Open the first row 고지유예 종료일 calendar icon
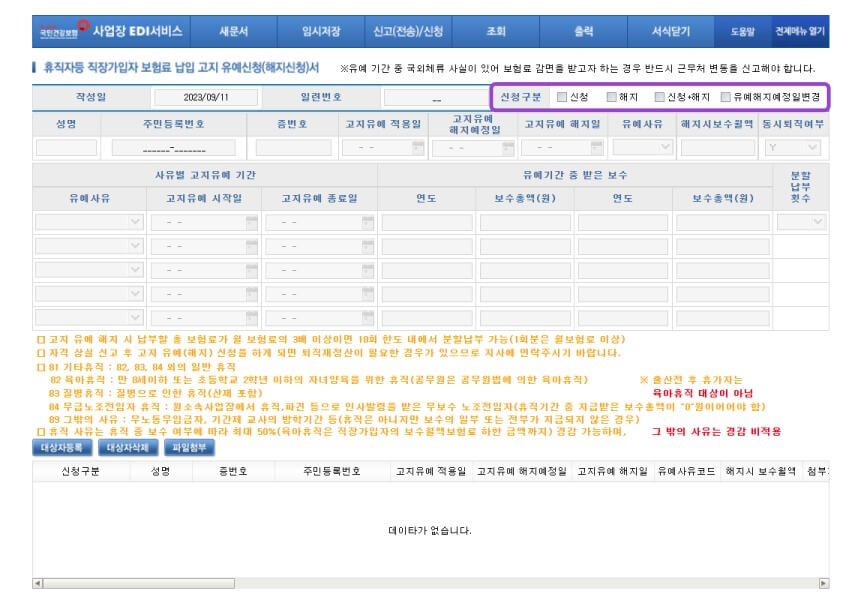Image resolution: width=852 pixels, height=612 pixels. coord(367,221)
